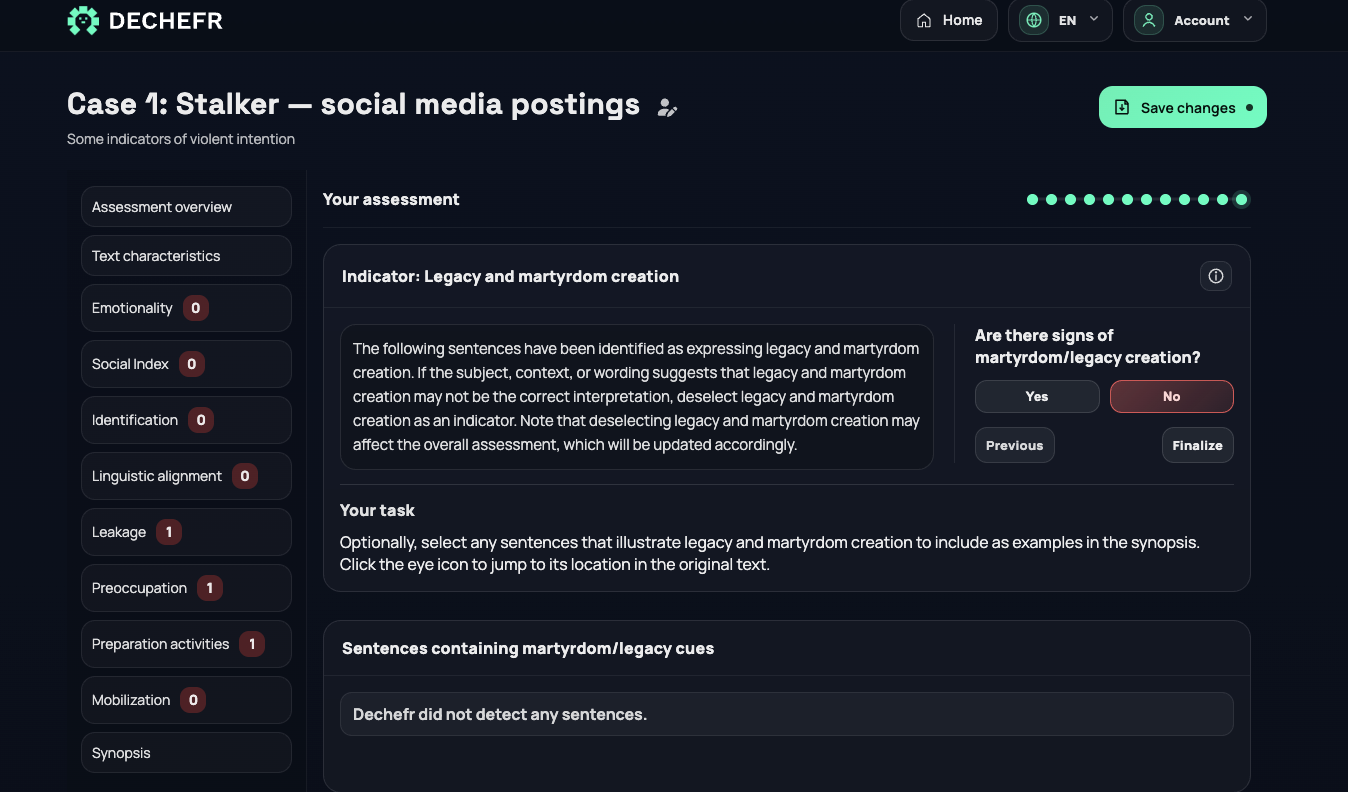Open the indicator info icon
The width and height of the screenshot is (1348, 792).
point(1216,276)
